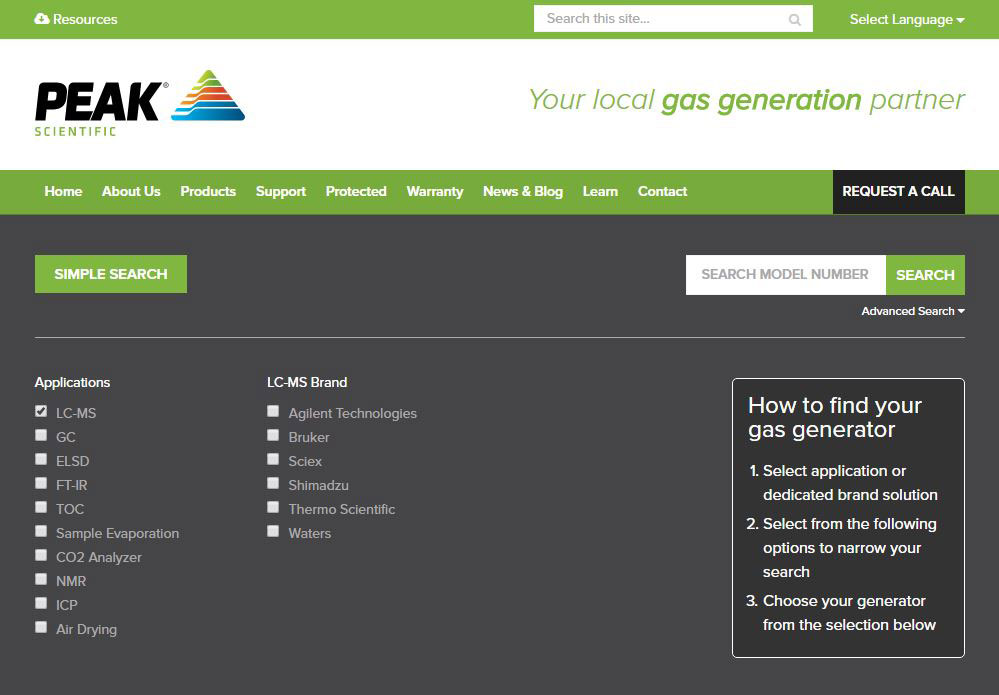Check the Sample Evaporation checkbox
Image resolution: width=999 pixels, height=695 pixels.
(41, 531)
